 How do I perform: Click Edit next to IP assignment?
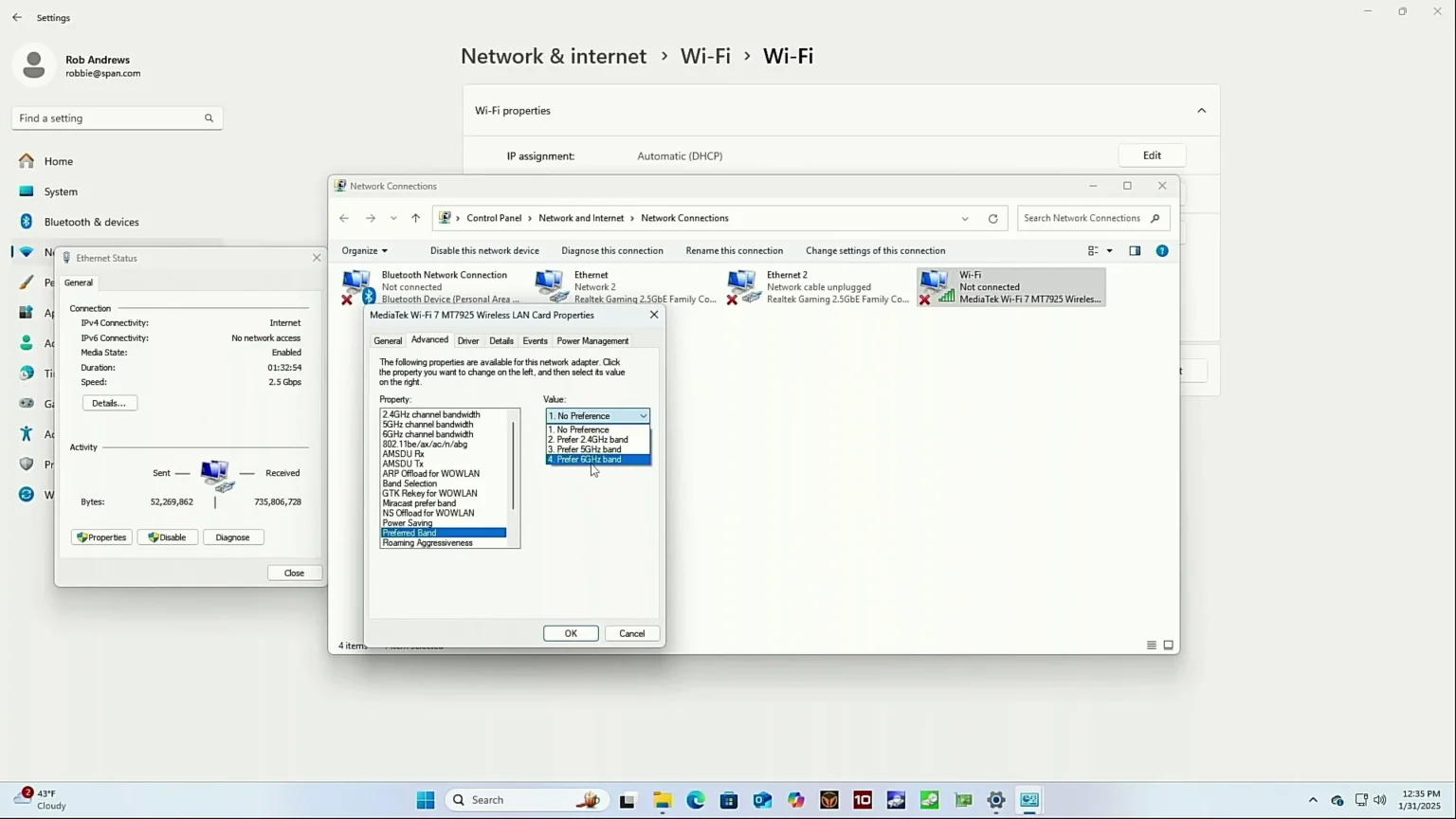tap(1152, 155)
